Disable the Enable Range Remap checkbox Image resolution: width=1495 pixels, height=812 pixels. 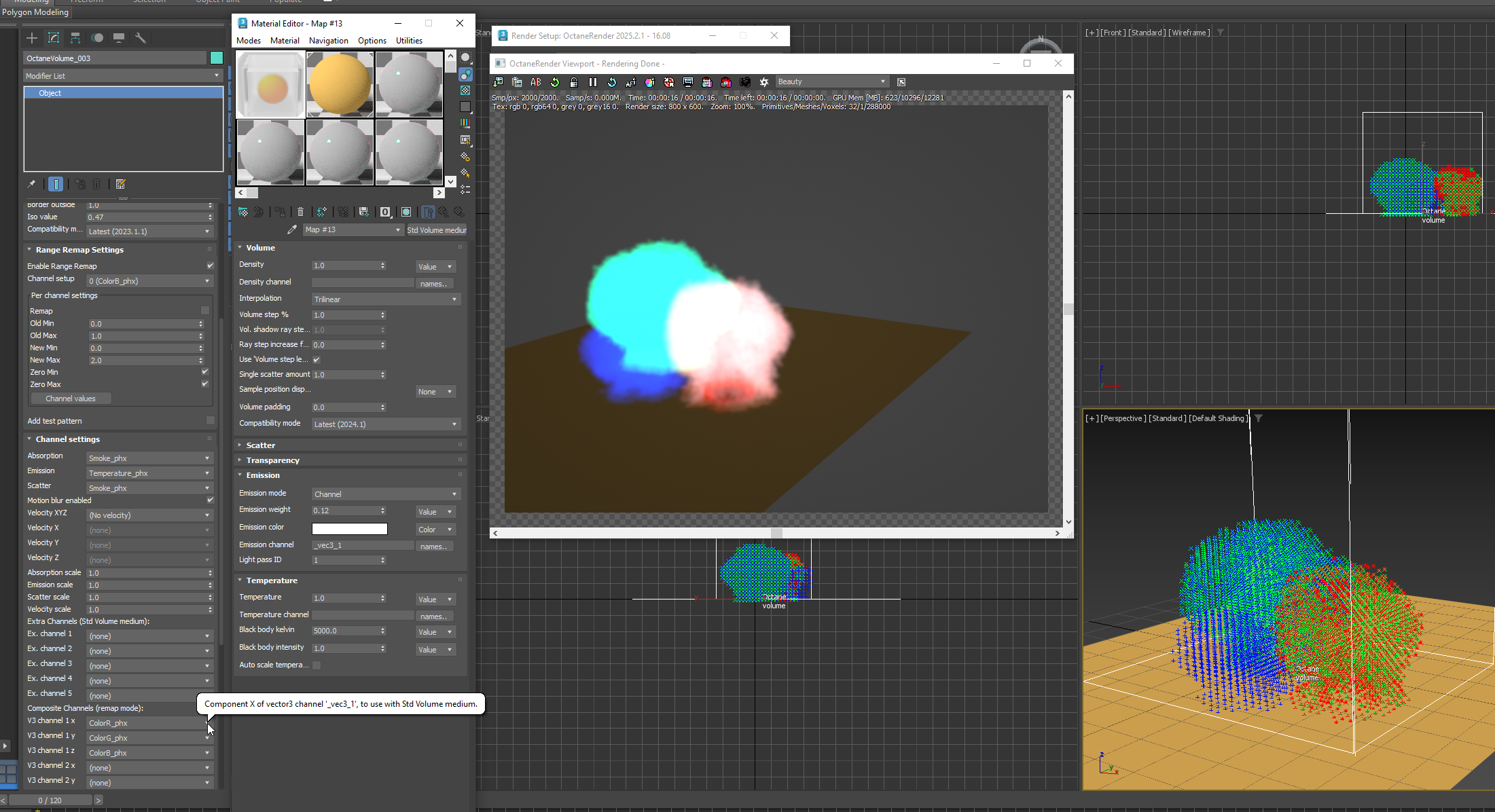210,266
